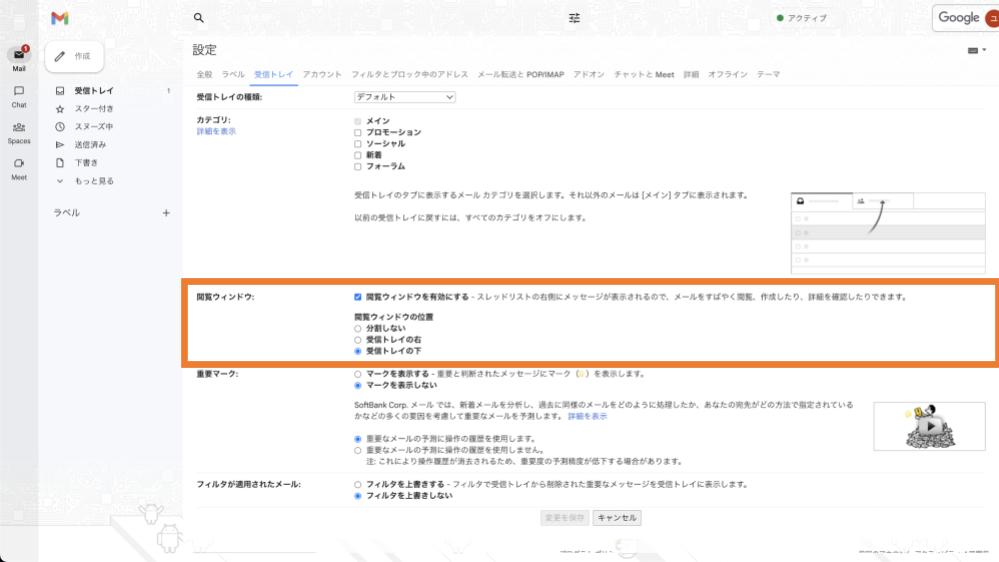This screenshot has height=562, width=999.
Task: Switch to ラベル settings tab
Action: pos(233,75)
